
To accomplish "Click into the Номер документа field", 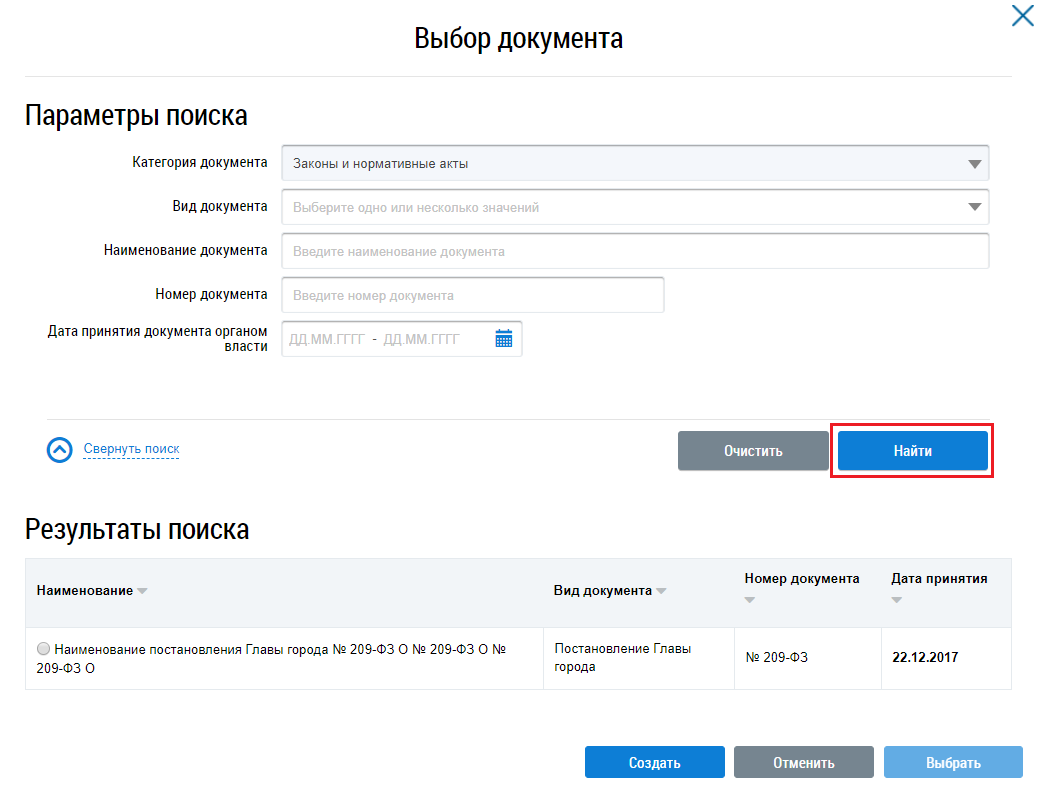I will [473, 295].
